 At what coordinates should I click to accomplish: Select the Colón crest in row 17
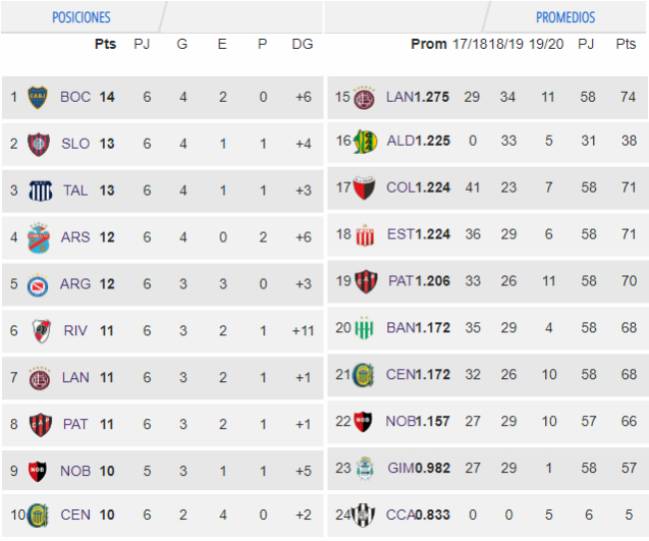coord(364,188)
